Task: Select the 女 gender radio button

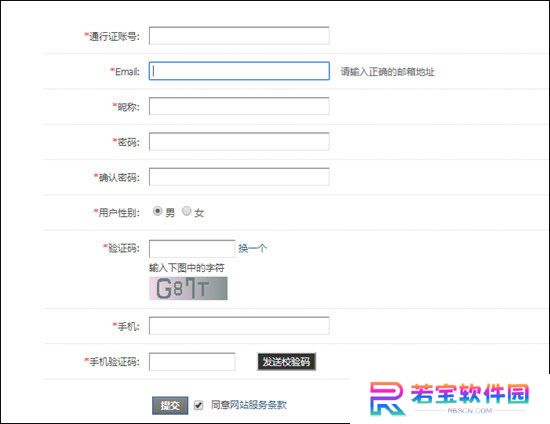Action: tap(187, 211)
